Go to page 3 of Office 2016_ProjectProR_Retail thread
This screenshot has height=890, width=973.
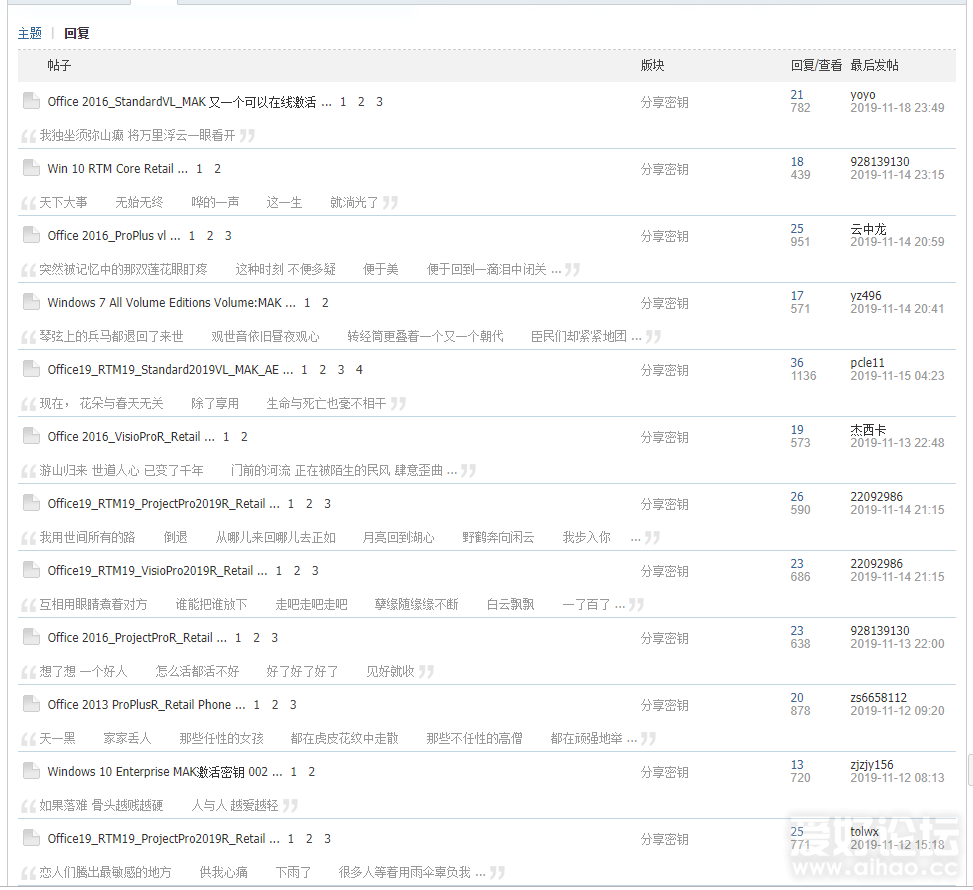[x=275, y=638]
